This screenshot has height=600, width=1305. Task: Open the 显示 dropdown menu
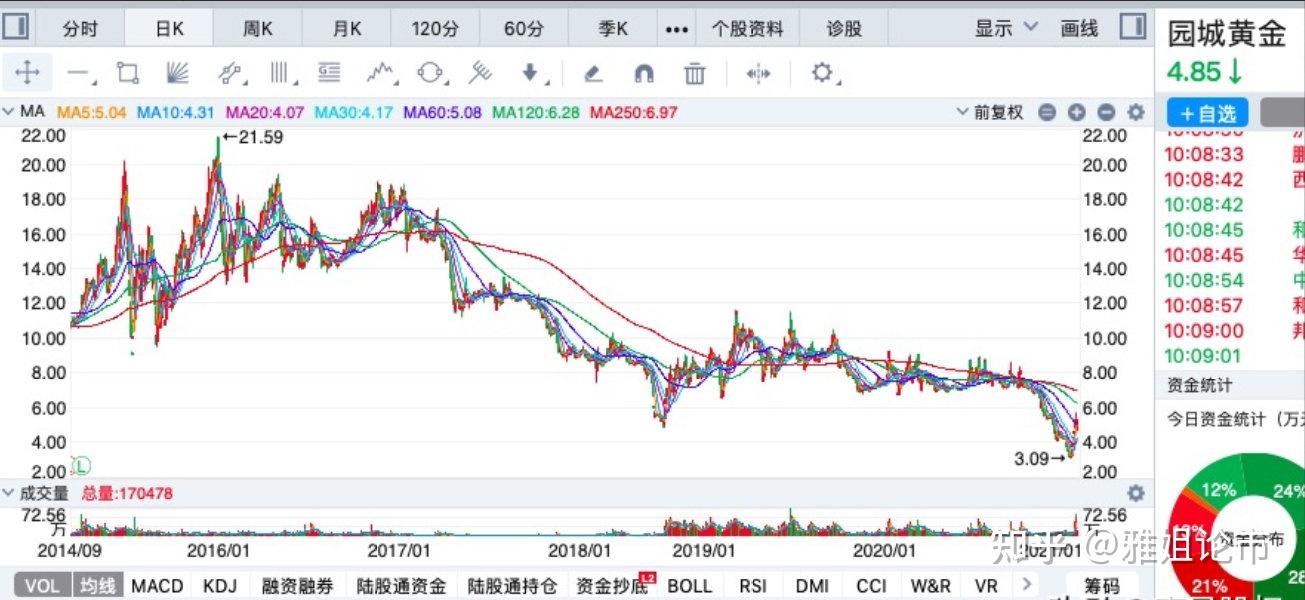1006,28
